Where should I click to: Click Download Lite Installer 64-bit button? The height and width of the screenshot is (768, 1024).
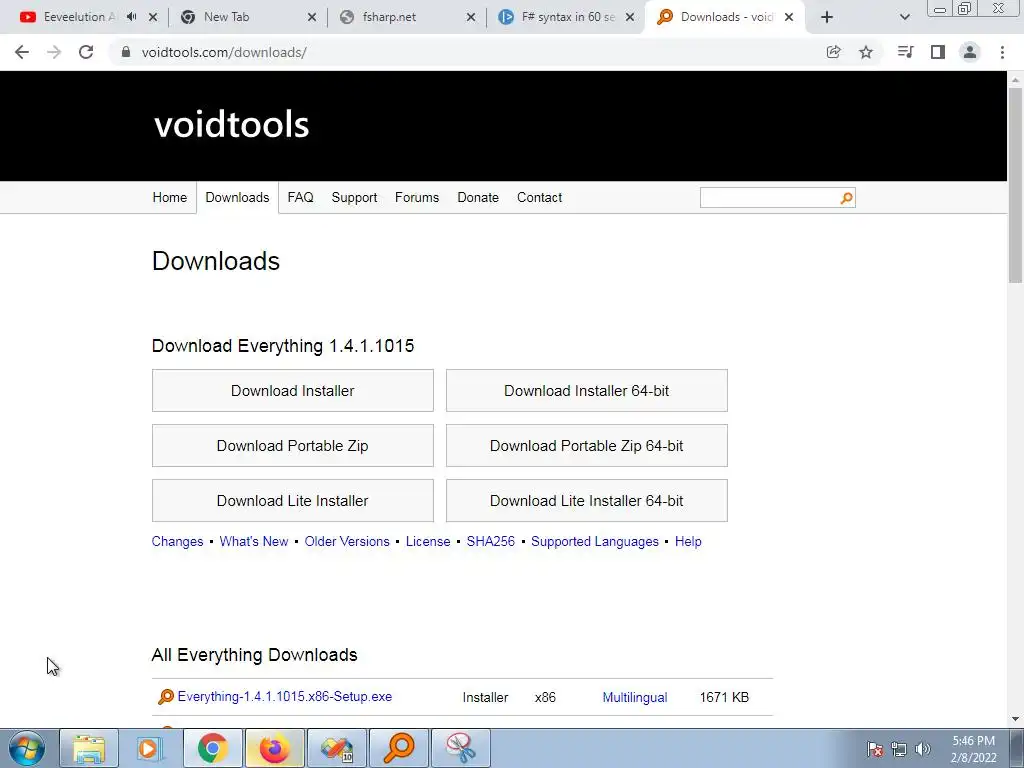point(586,500)
